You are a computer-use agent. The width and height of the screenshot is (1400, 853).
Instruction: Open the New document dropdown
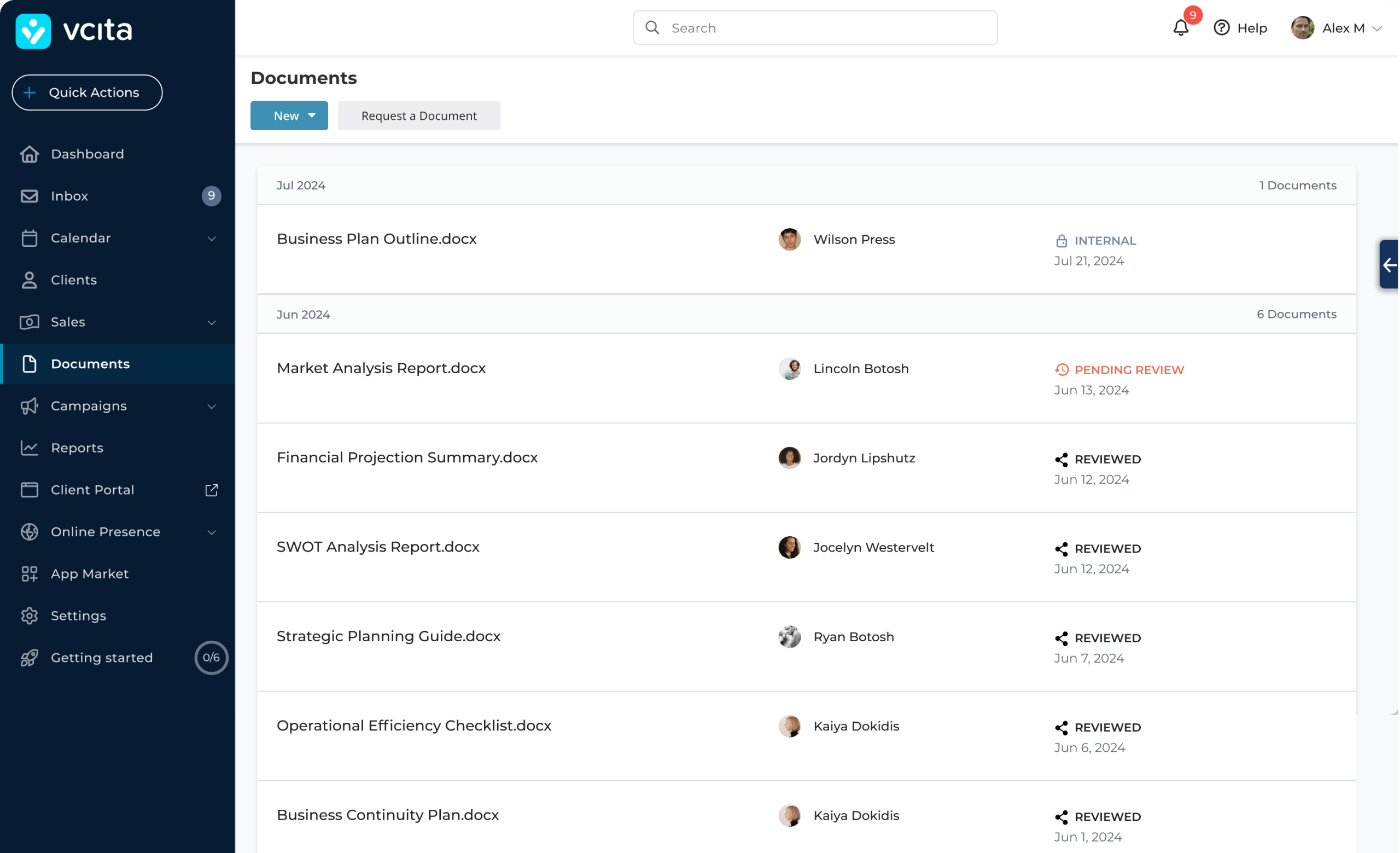click(289, 115)
